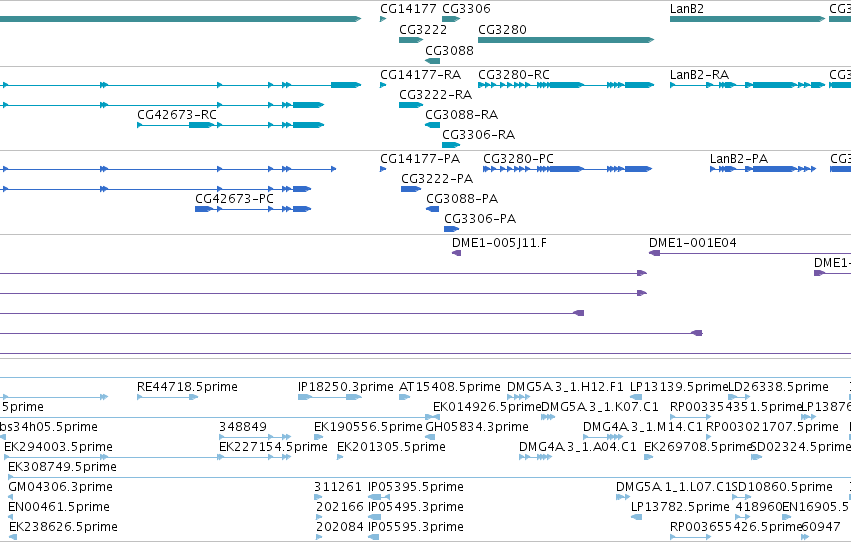Click the DMG4A3_1.A04.C1 EST label
This screenshot has height=542, width=851.
click(x=577, y=447)
